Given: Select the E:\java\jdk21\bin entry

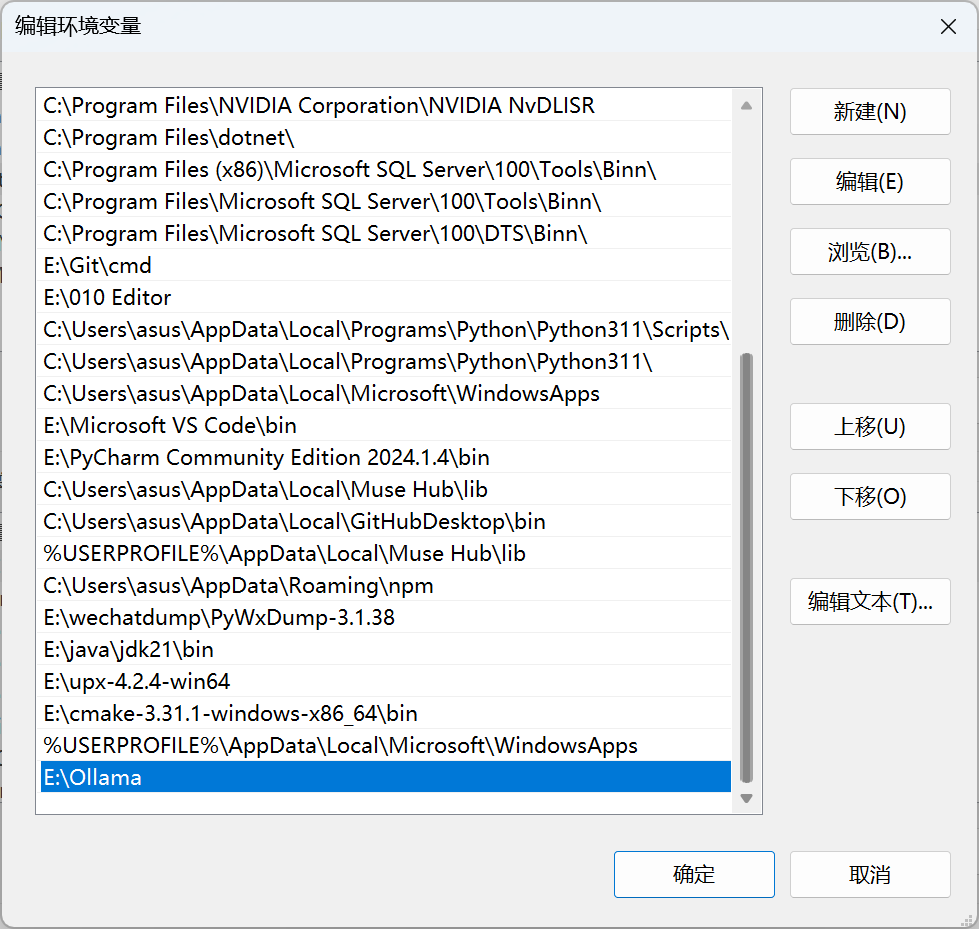Looking at the screenshot, I should coord(386,649).
